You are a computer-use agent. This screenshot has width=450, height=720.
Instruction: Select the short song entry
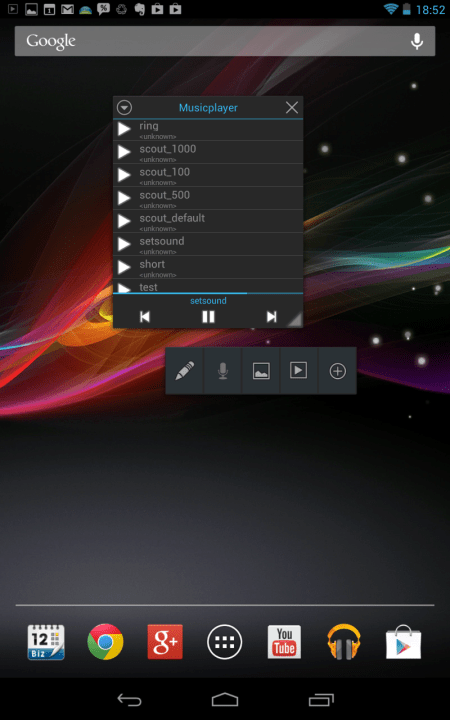tap(208, 267)
